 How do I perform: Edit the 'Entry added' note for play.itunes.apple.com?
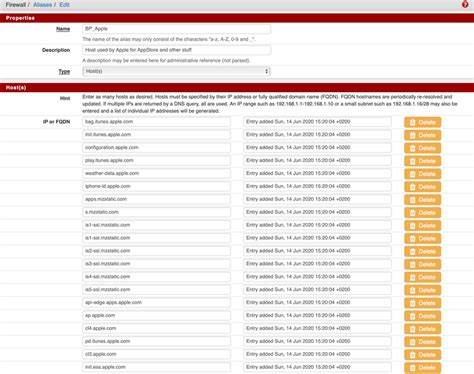317,160
